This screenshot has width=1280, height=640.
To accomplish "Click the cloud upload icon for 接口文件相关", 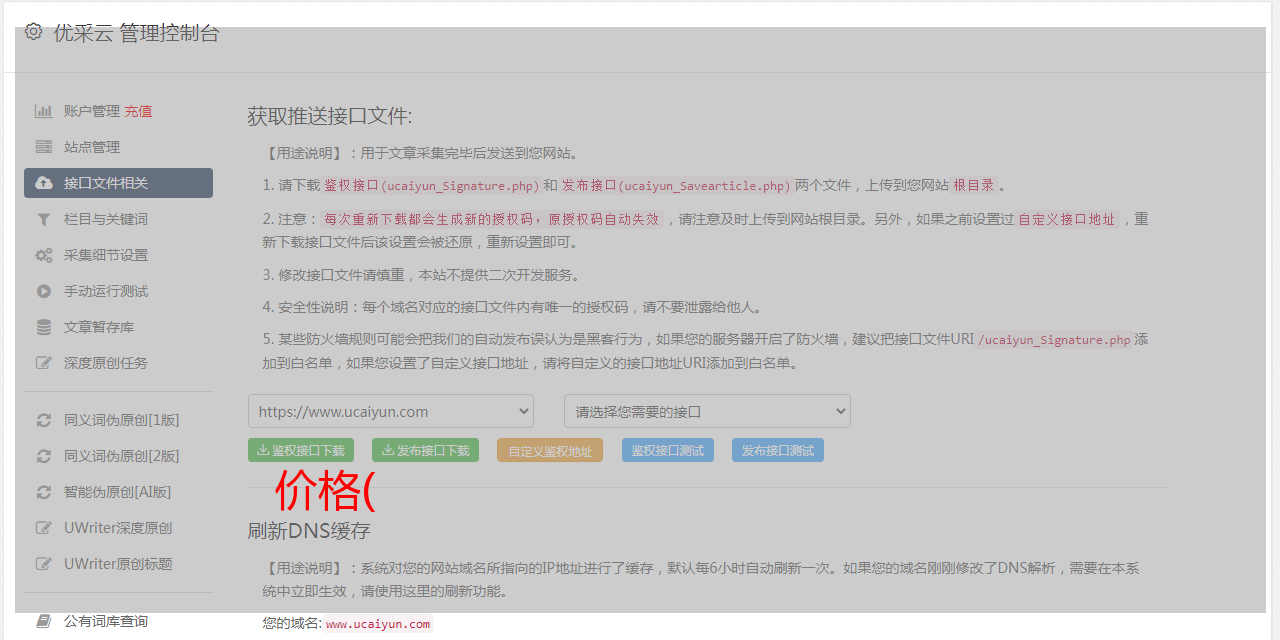I will tap(44, 183).
